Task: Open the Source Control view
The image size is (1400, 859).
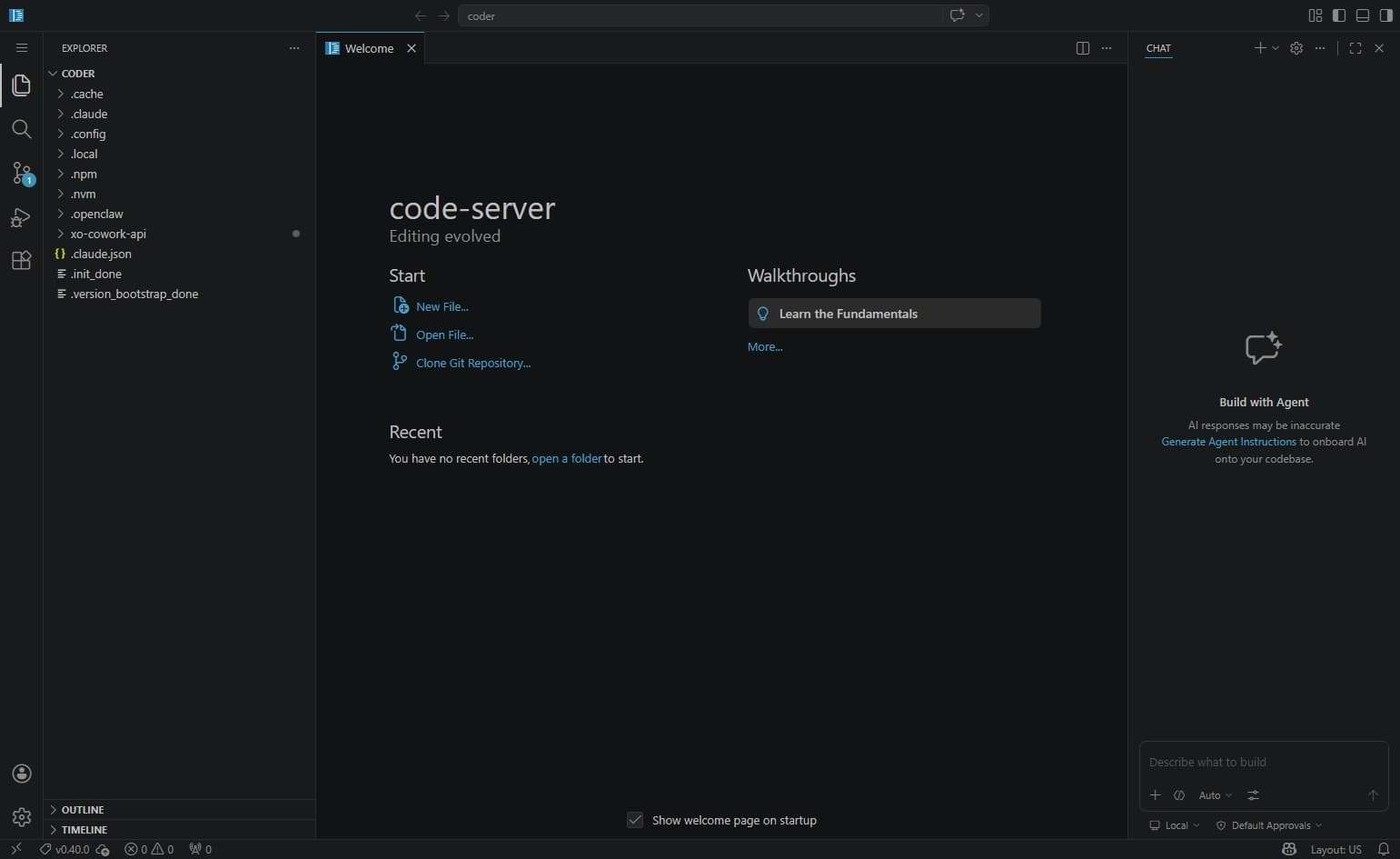Action: [x=22, y=173]
